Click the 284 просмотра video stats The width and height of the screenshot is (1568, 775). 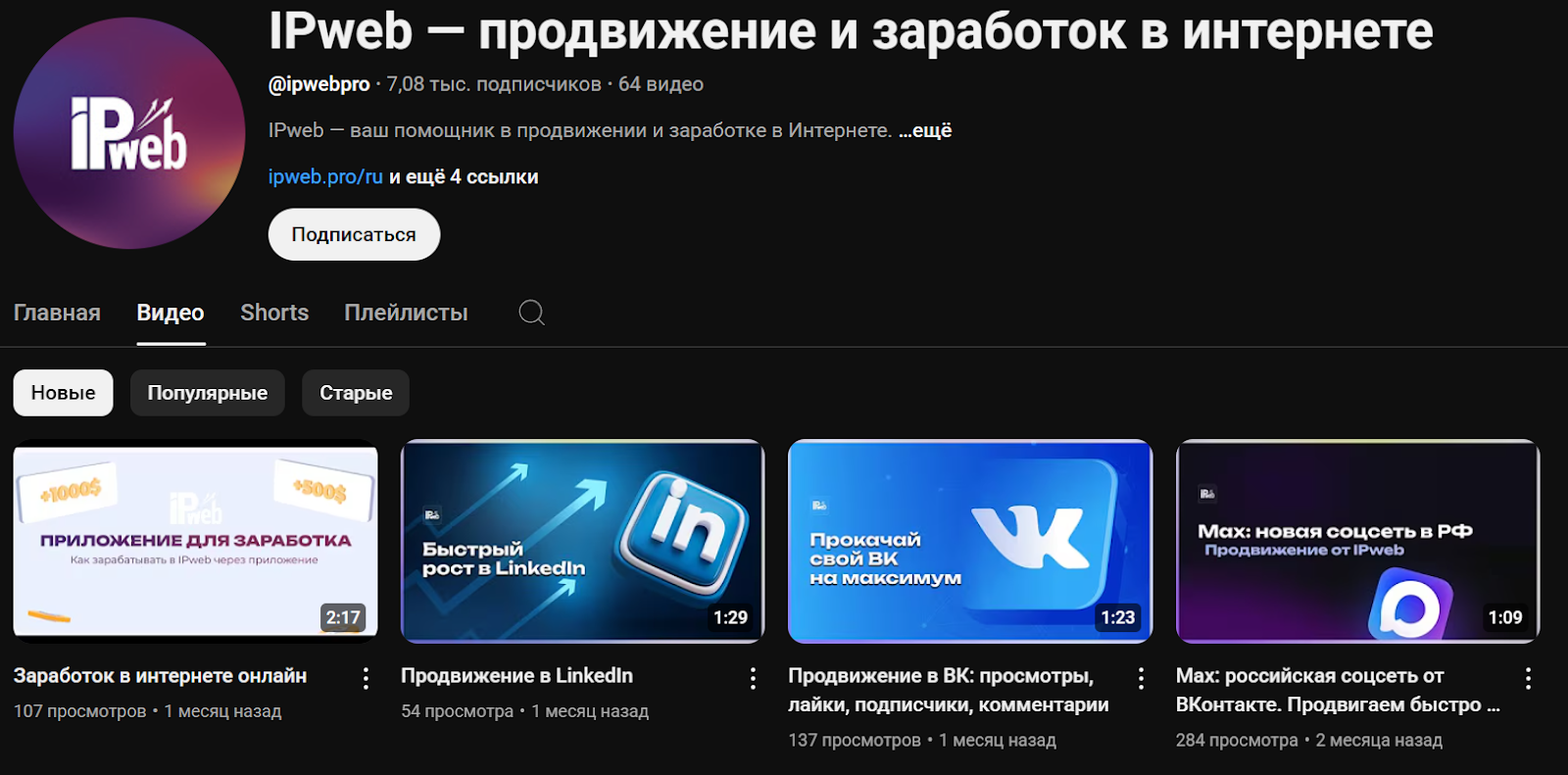(1237, 740)
